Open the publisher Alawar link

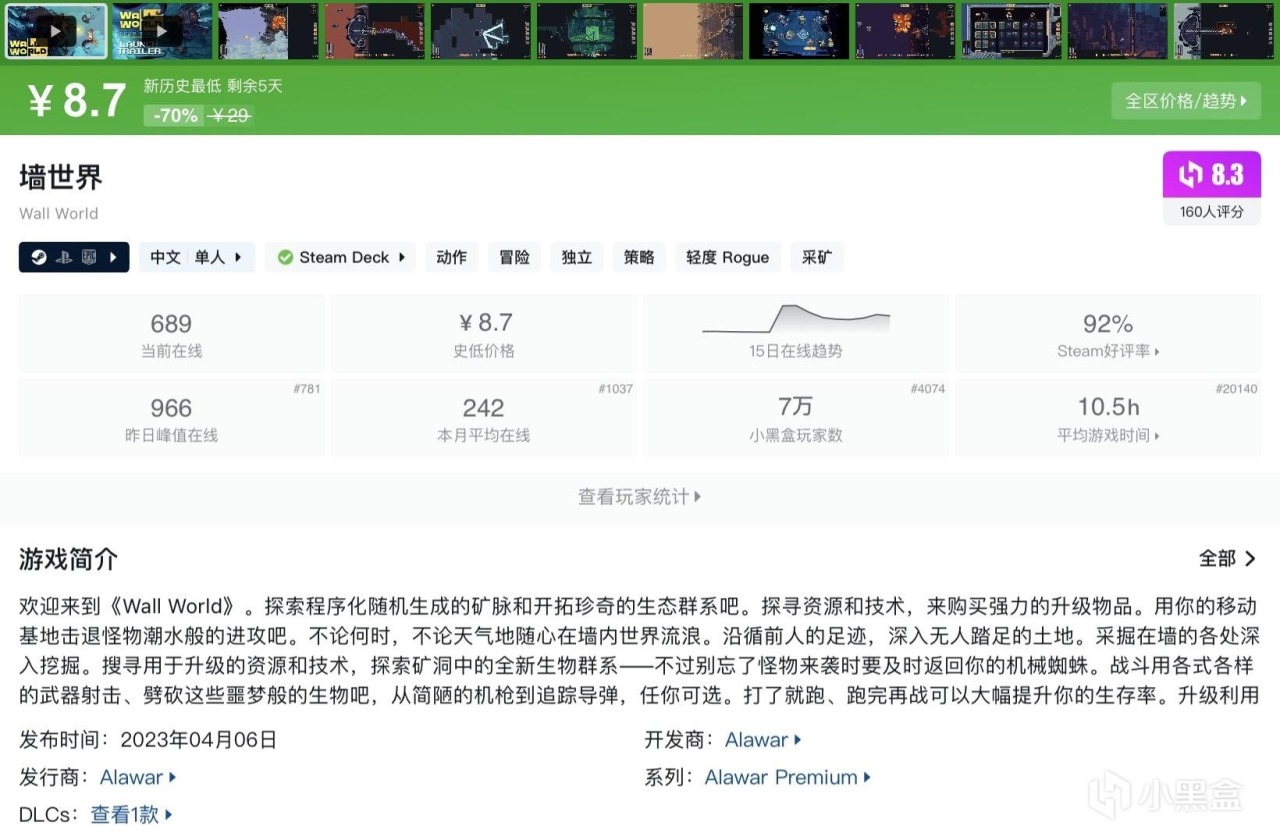click(x=138, y=777)
